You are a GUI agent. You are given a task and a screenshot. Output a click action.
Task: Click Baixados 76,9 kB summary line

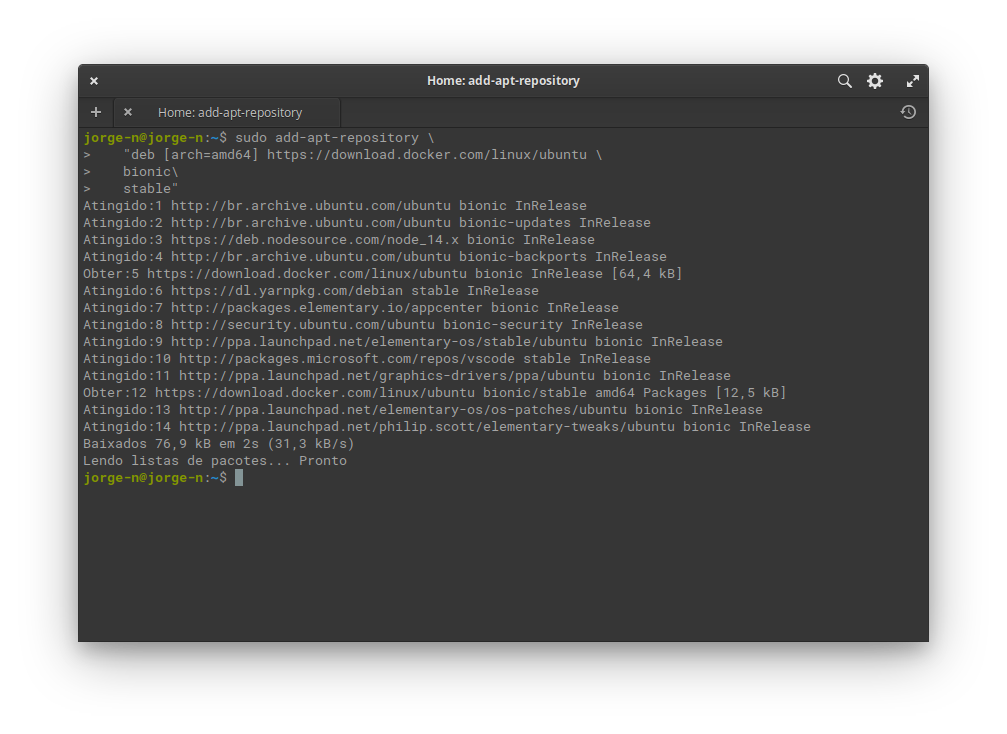point(219,444)
